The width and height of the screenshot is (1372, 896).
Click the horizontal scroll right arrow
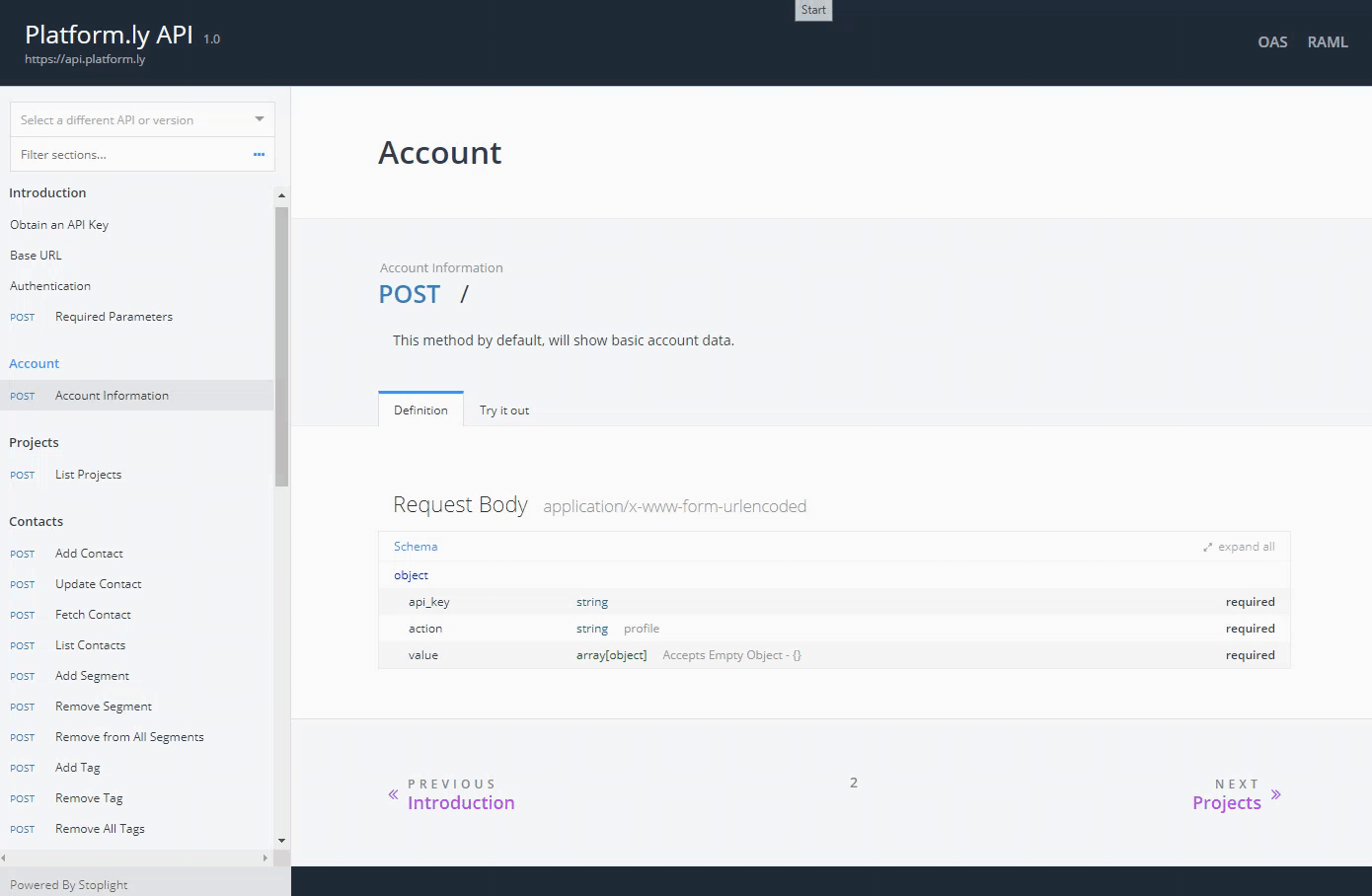click(x=265, y=859)
